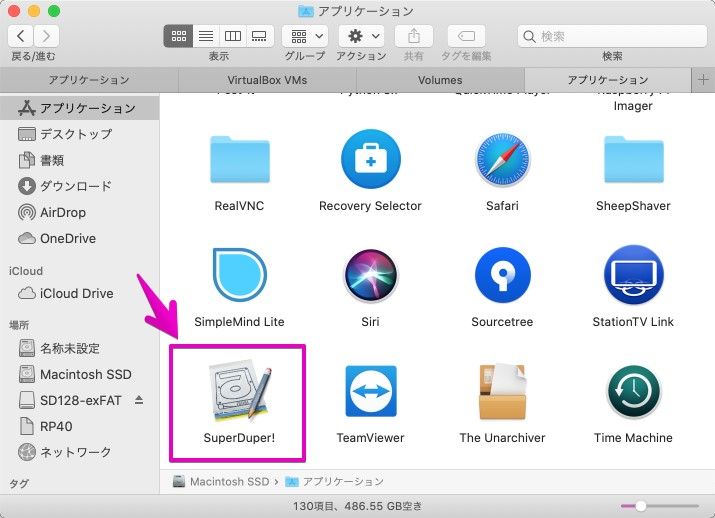Open ネットワーク in the sidebar

tap(79, 452)
